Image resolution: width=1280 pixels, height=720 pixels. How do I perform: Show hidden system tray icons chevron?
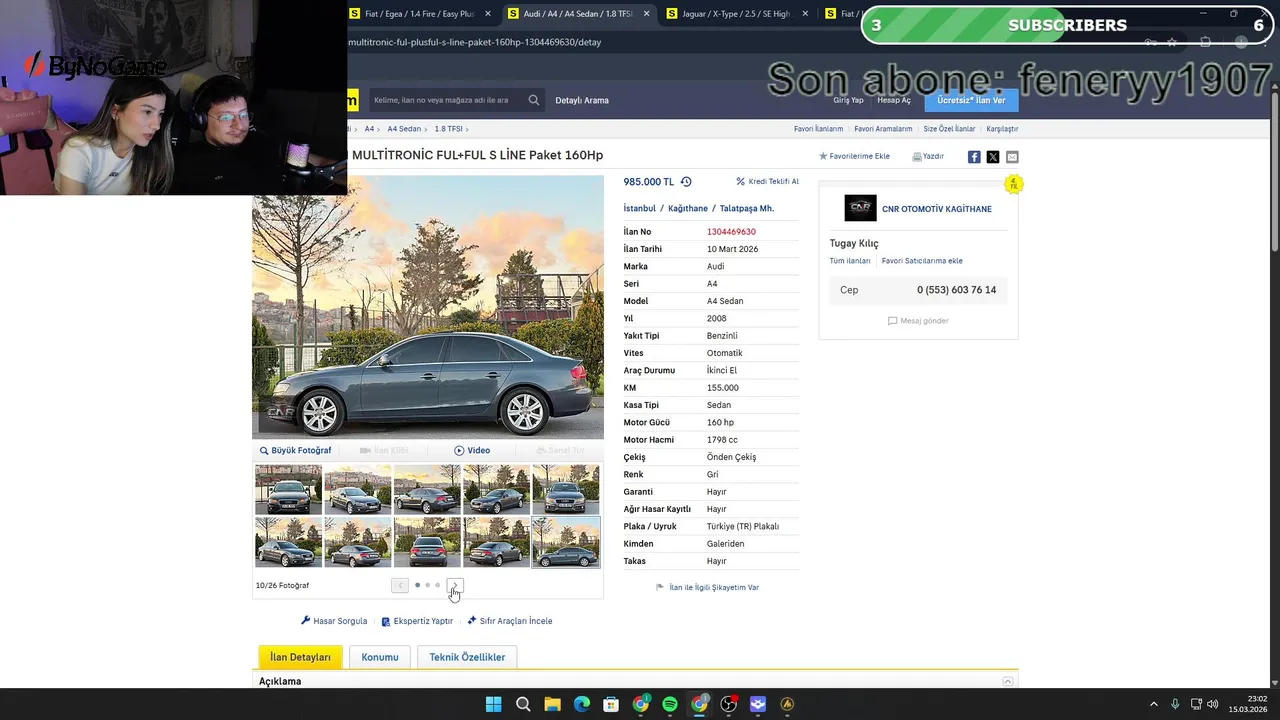coord(1153,704)
